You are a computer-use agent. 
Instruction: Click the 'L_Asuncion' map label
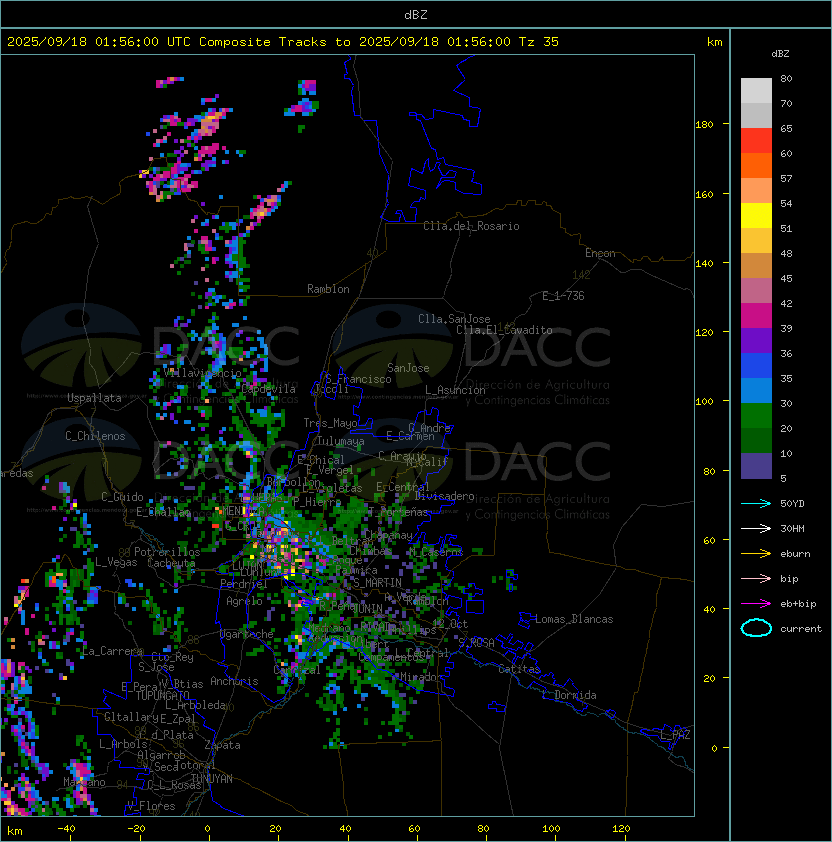455,390
